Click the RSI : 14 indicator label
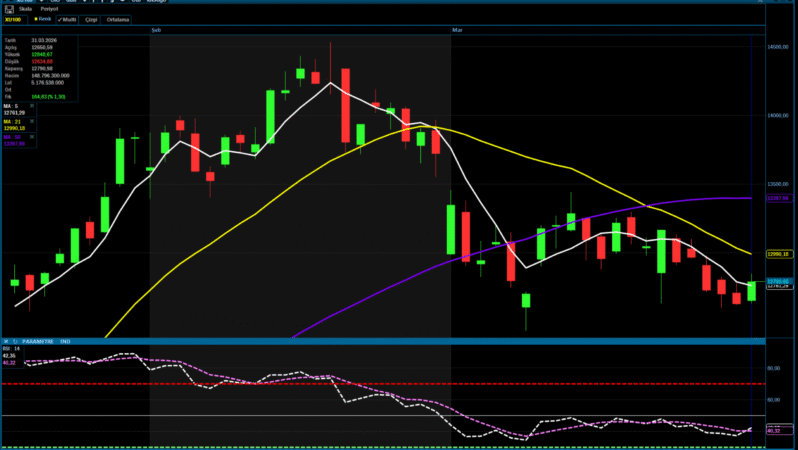This screenshot has height=450, width=798. 12,349
